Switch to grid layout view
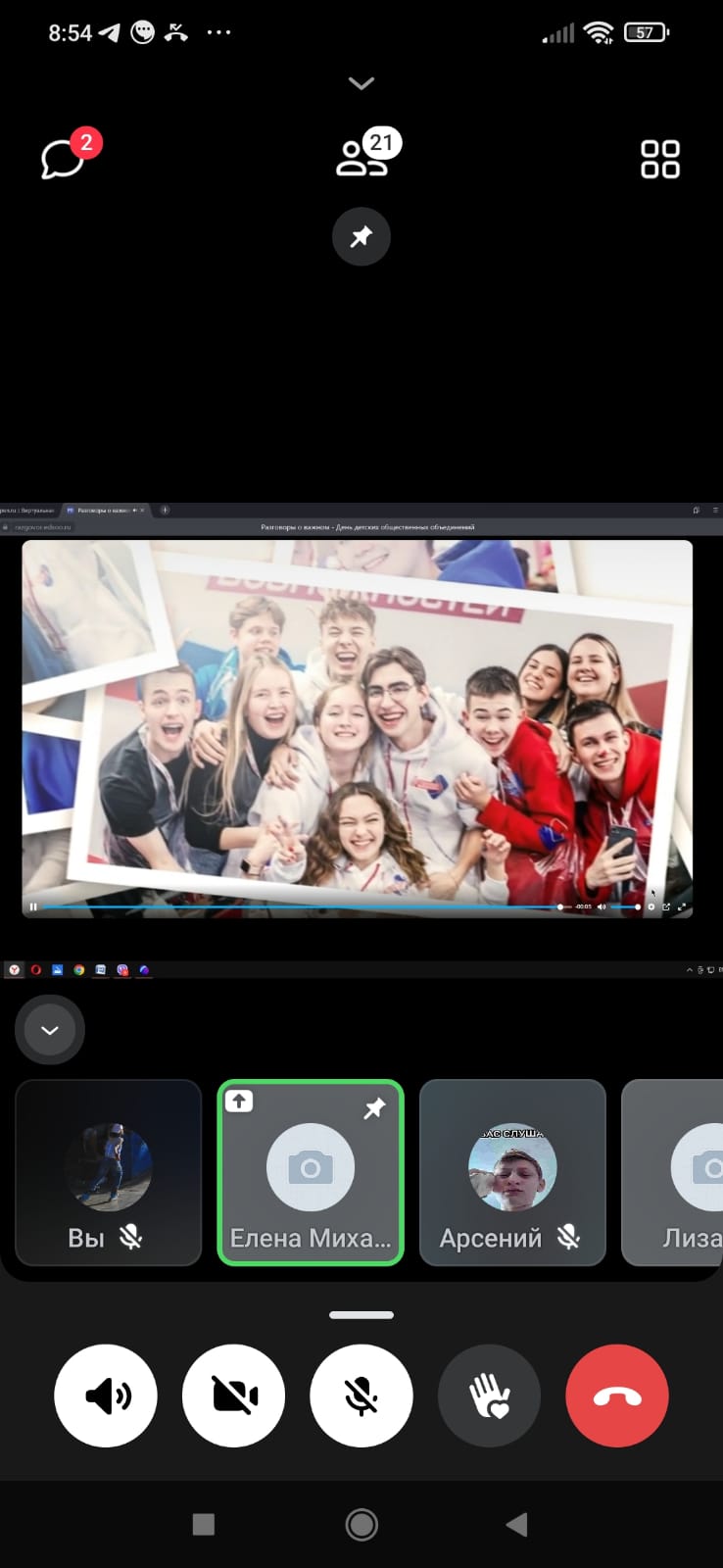The image size is (723, 1568). click(659, 159)
